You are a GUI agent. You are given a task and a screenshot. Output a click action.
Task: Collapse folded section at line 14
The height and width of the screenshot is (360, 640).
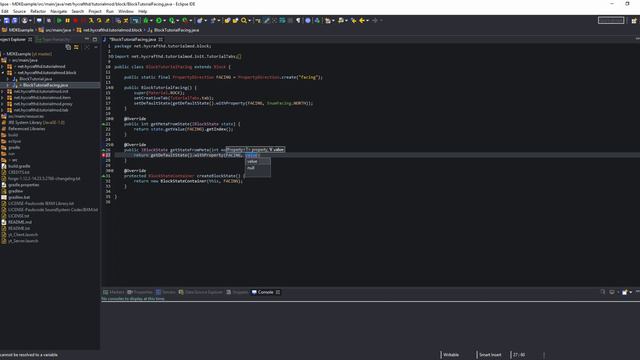click(x=112, y=88)
